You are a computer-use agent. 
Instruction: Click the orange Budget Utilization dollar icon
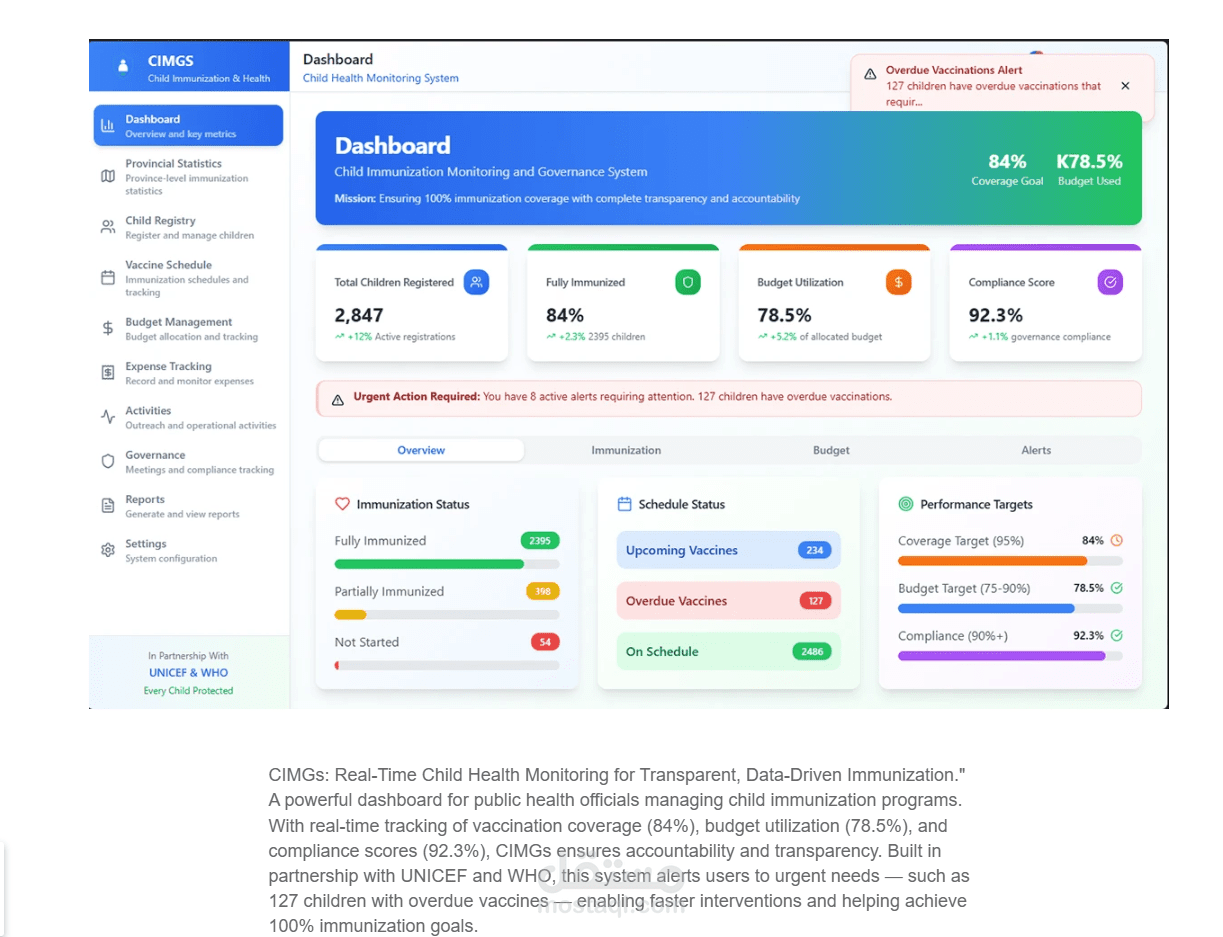click(x=899, y=282)
